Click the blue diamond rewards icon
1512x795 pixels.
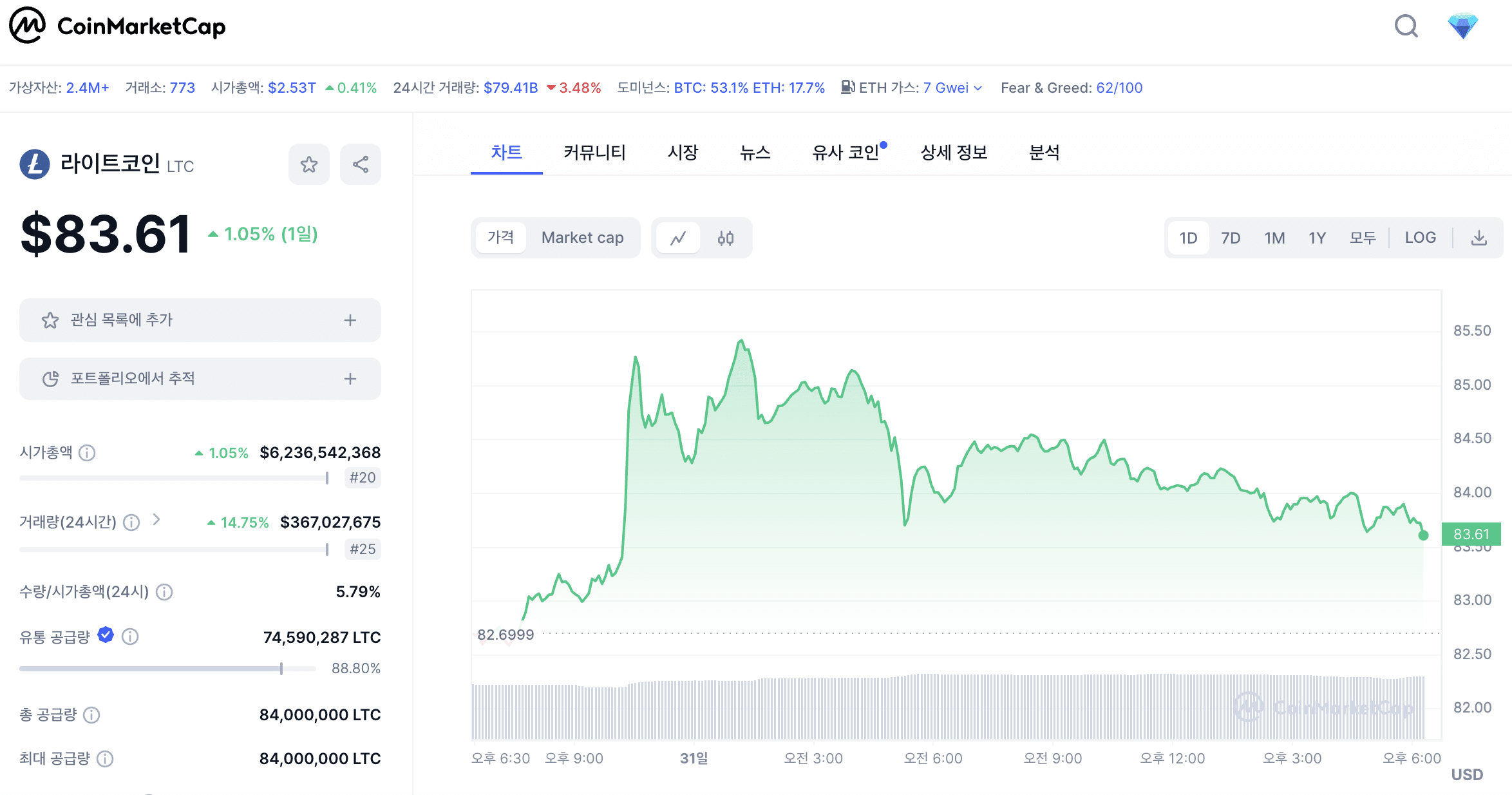1462,26
